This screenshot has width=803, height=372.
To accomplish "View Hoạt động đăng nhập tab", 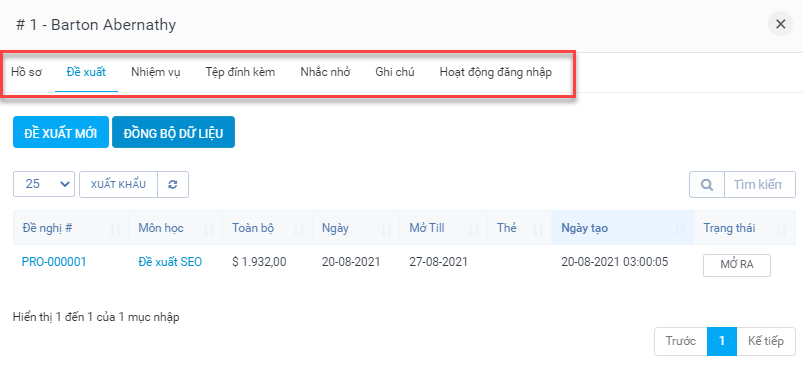I will (x=495, y=72).
